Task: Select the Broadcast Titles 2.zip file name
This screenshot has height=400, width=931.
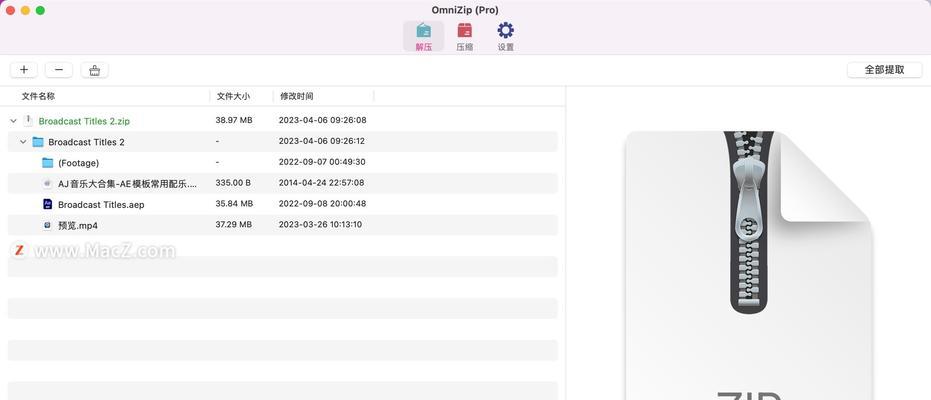Action: click(x=84, y=121)
